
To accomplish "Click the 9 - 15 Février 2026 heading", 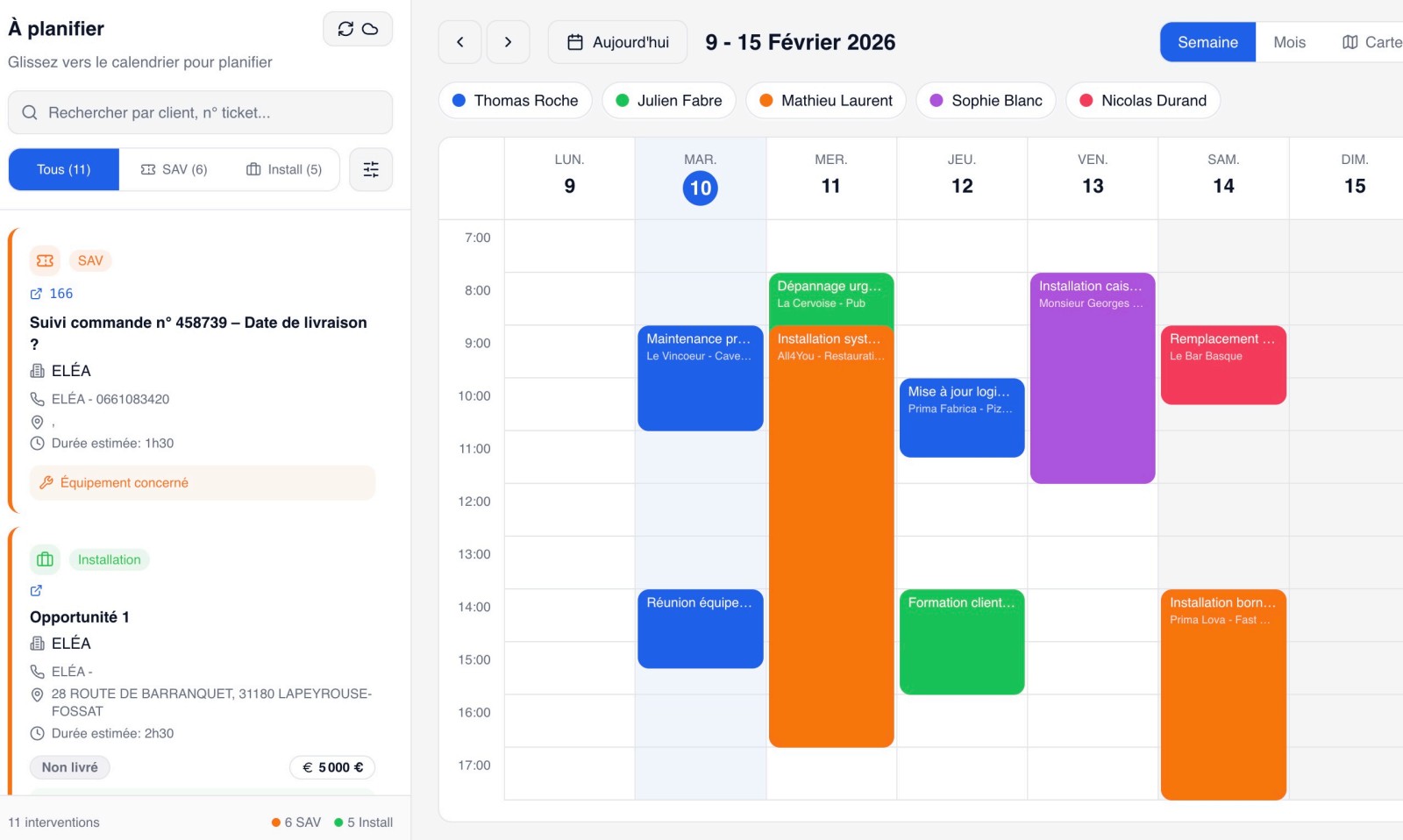I will click(801, 42).
